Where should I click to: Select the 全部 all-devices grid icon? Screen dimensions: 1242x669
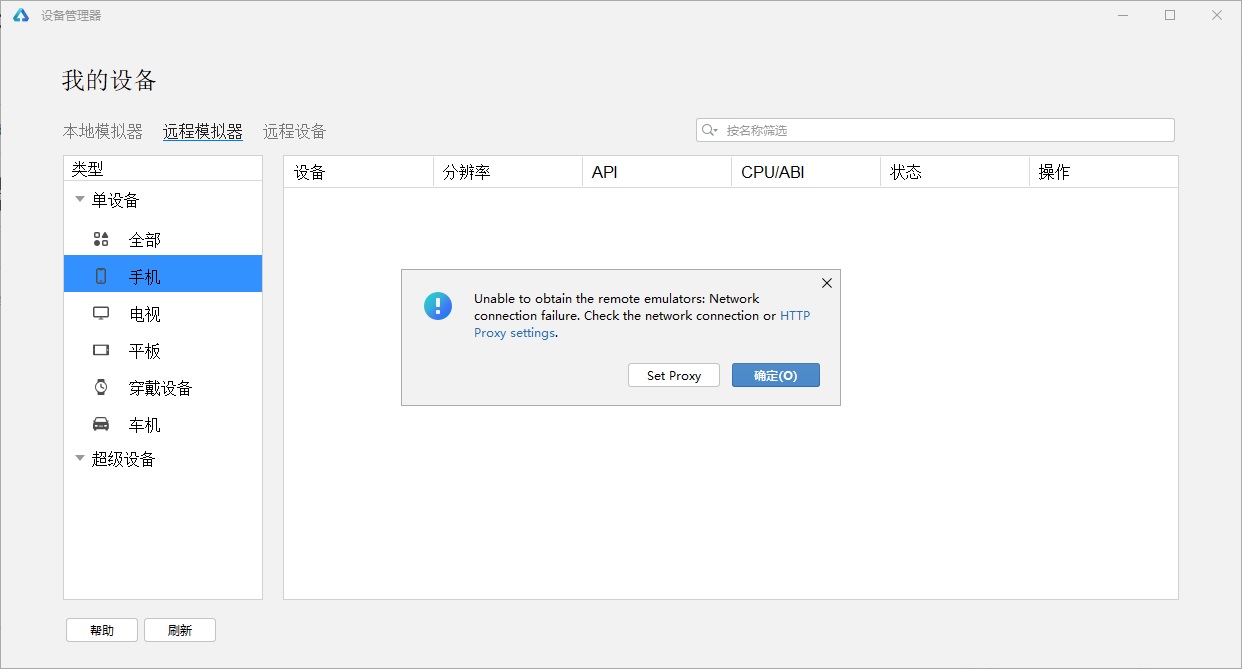(100, 239)
